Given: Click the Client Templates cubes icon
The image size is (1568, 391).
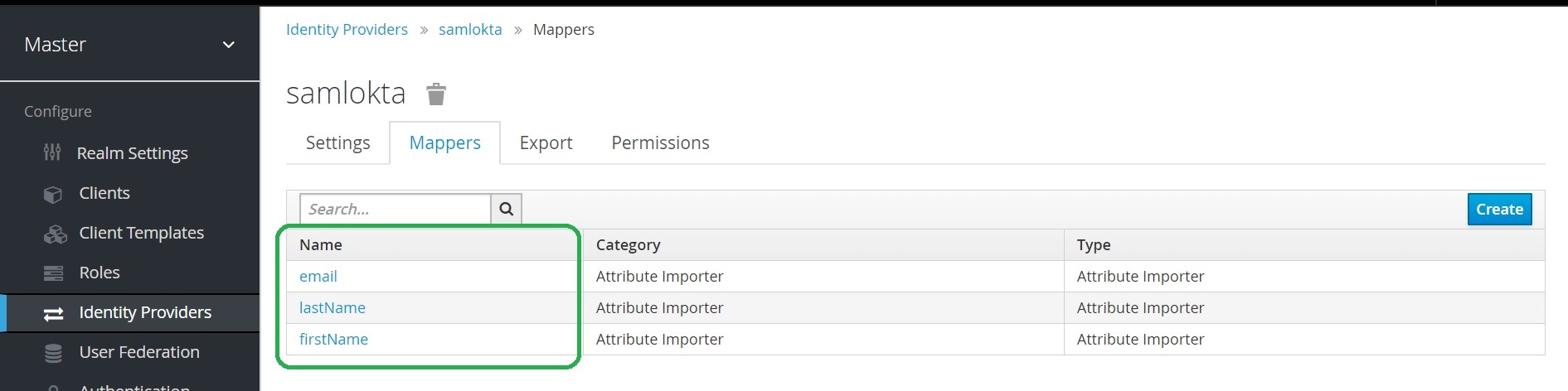Looking at the screenshot, I should (55, 234).
